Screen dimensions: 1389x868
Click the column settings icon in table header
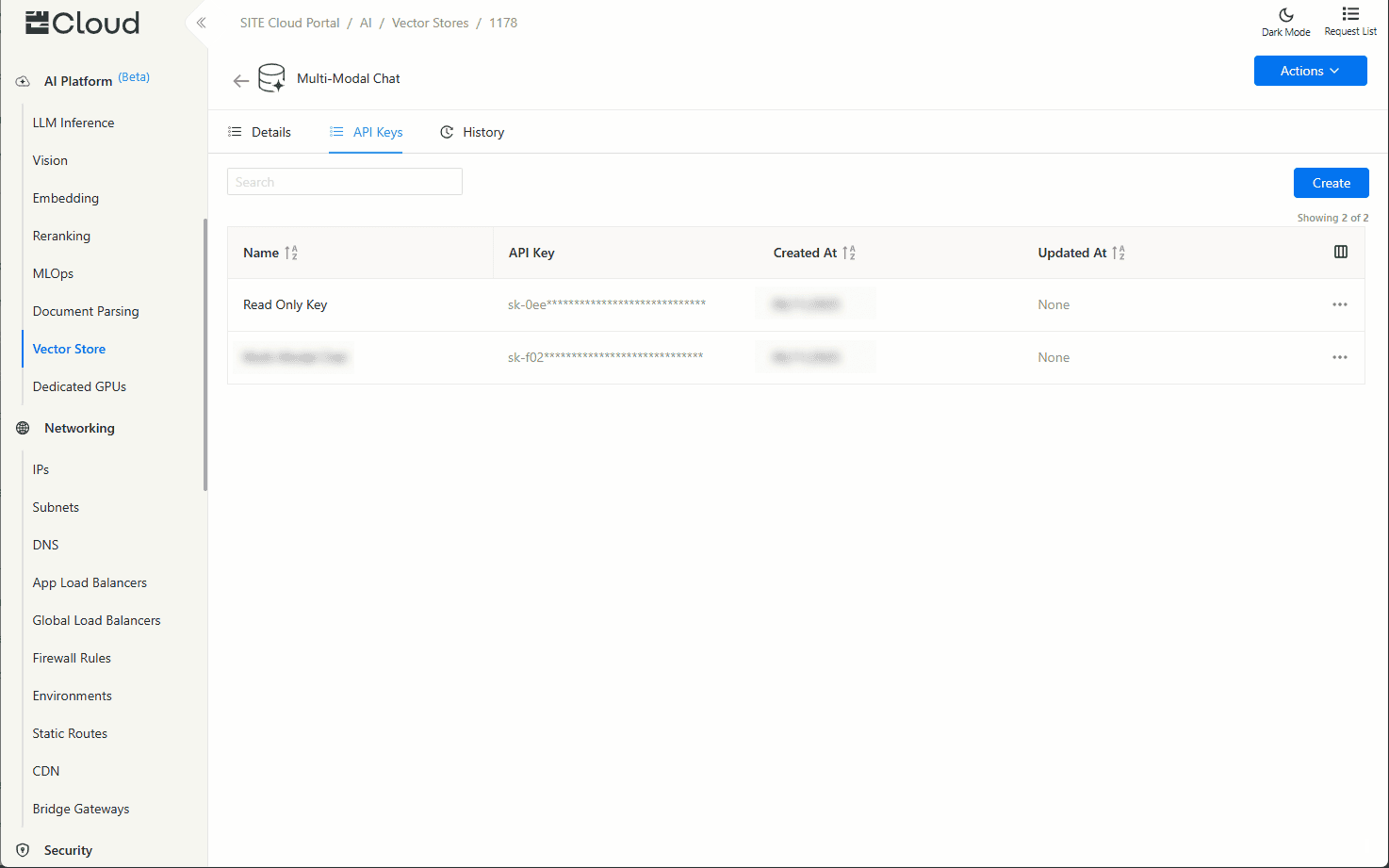[x=1340, y=252]
